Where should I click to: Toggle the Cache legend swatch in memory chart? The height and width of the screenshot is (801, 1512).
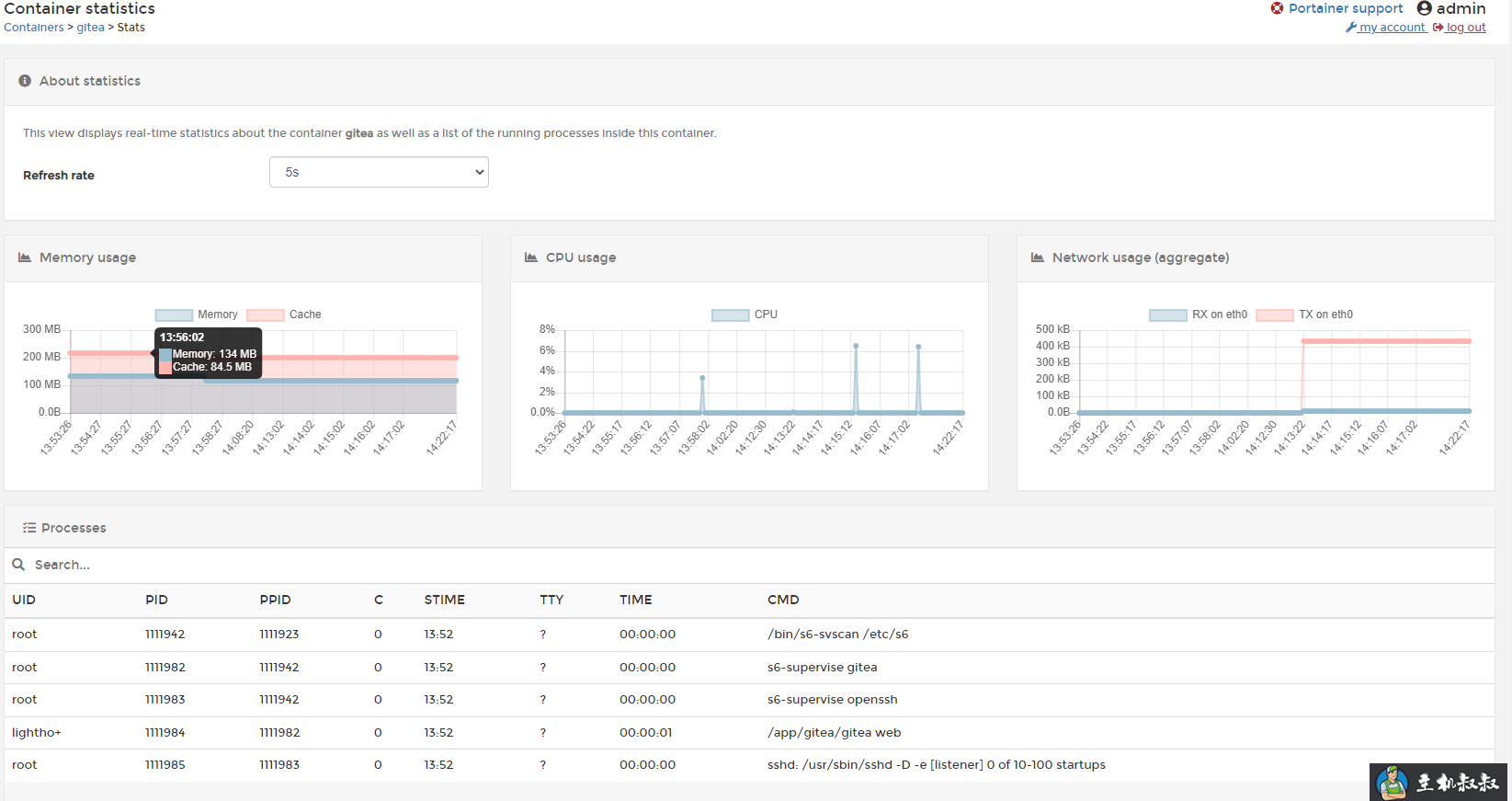coord(266,315)
